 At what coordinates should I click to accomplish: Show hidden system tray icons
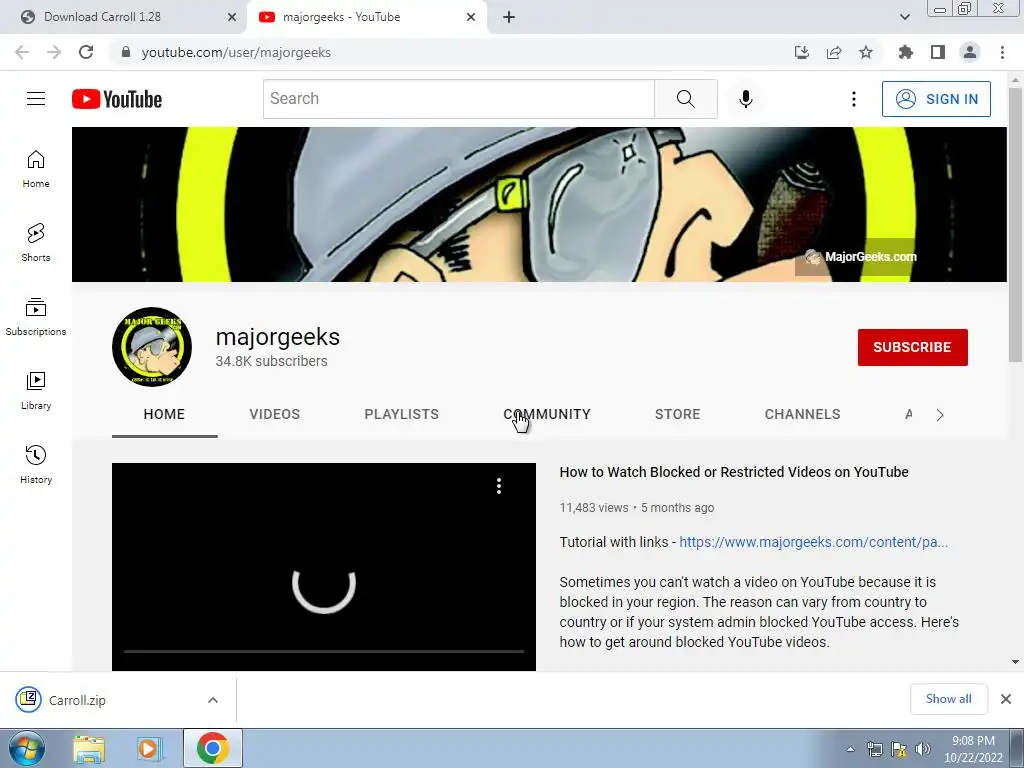(x=850, y=749)
